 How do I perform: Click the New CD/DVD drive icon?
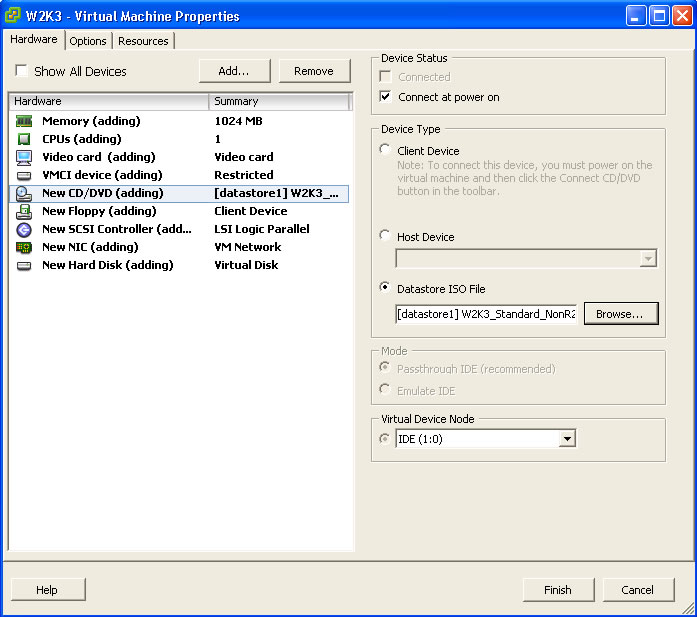pos(24,194)
